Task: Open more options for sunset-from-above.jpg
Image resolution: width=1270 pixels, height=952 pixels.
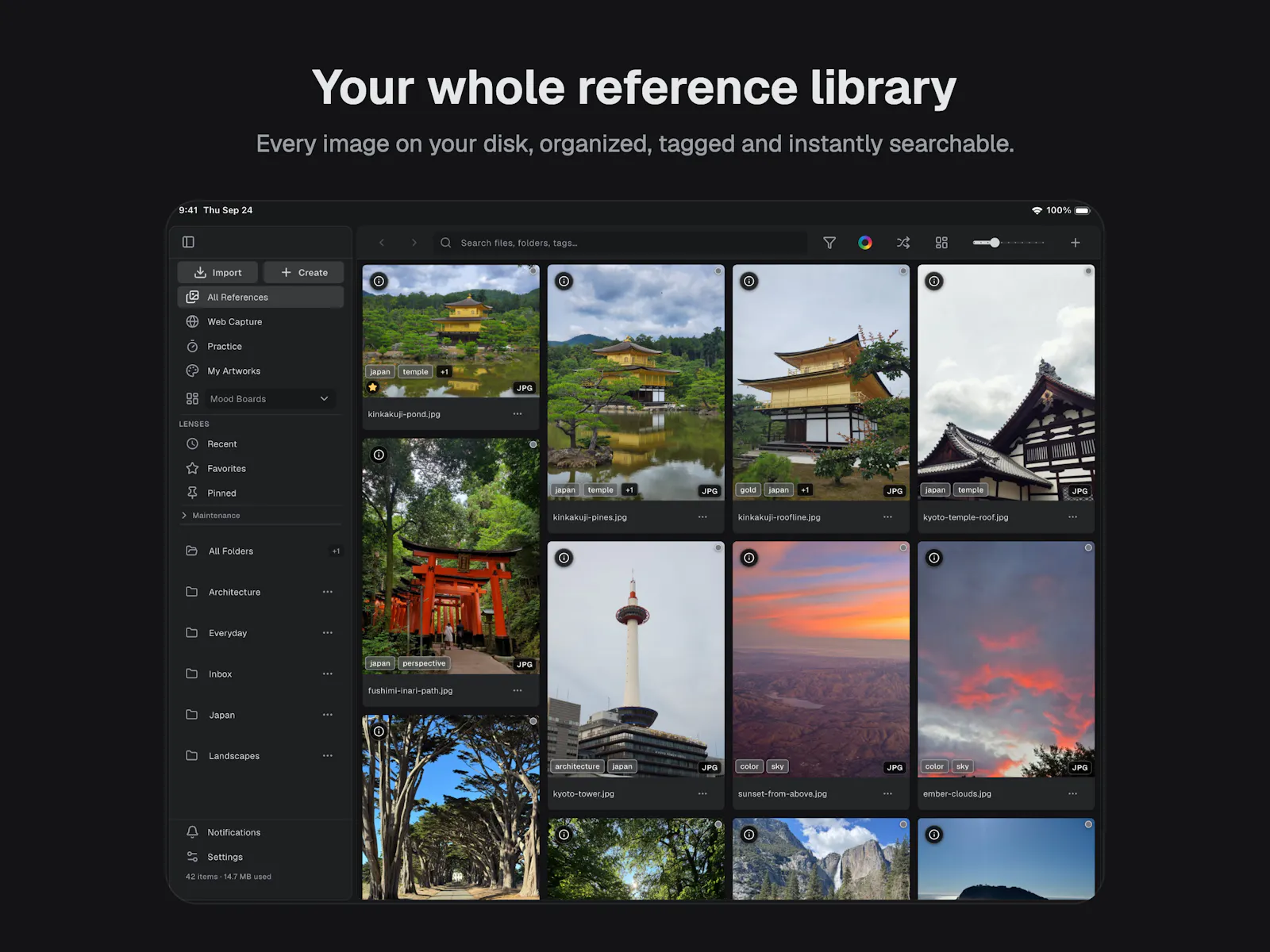Action: (x=887, y=793)
